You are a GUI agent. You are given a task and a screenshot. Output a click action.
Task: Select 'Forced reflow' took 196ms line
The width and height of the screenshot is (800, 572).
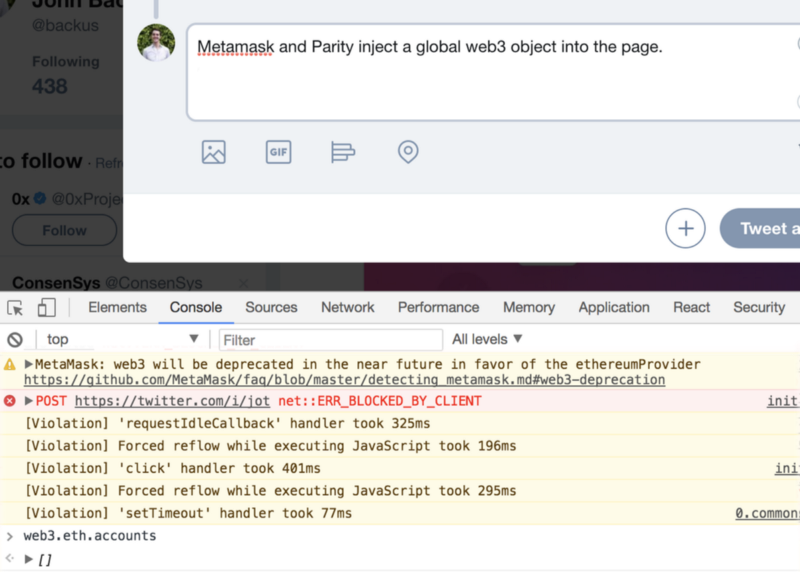pos(270,446)
